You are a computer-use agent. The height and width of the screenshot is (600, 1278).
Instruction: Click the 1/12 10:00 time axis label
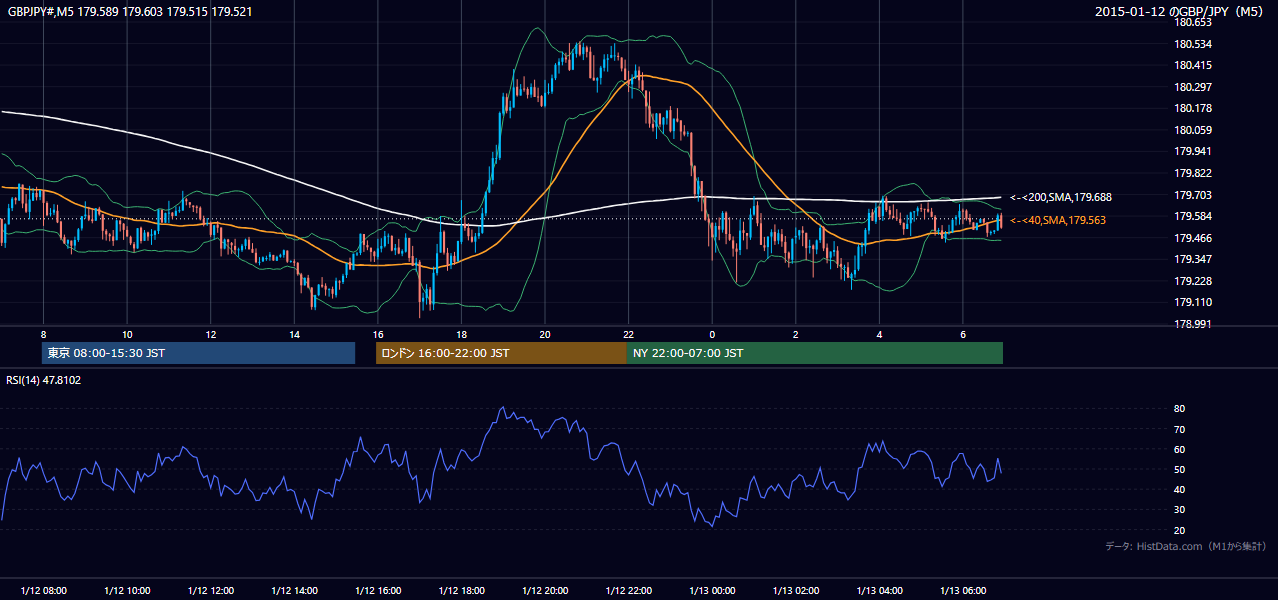coord(127,590)
